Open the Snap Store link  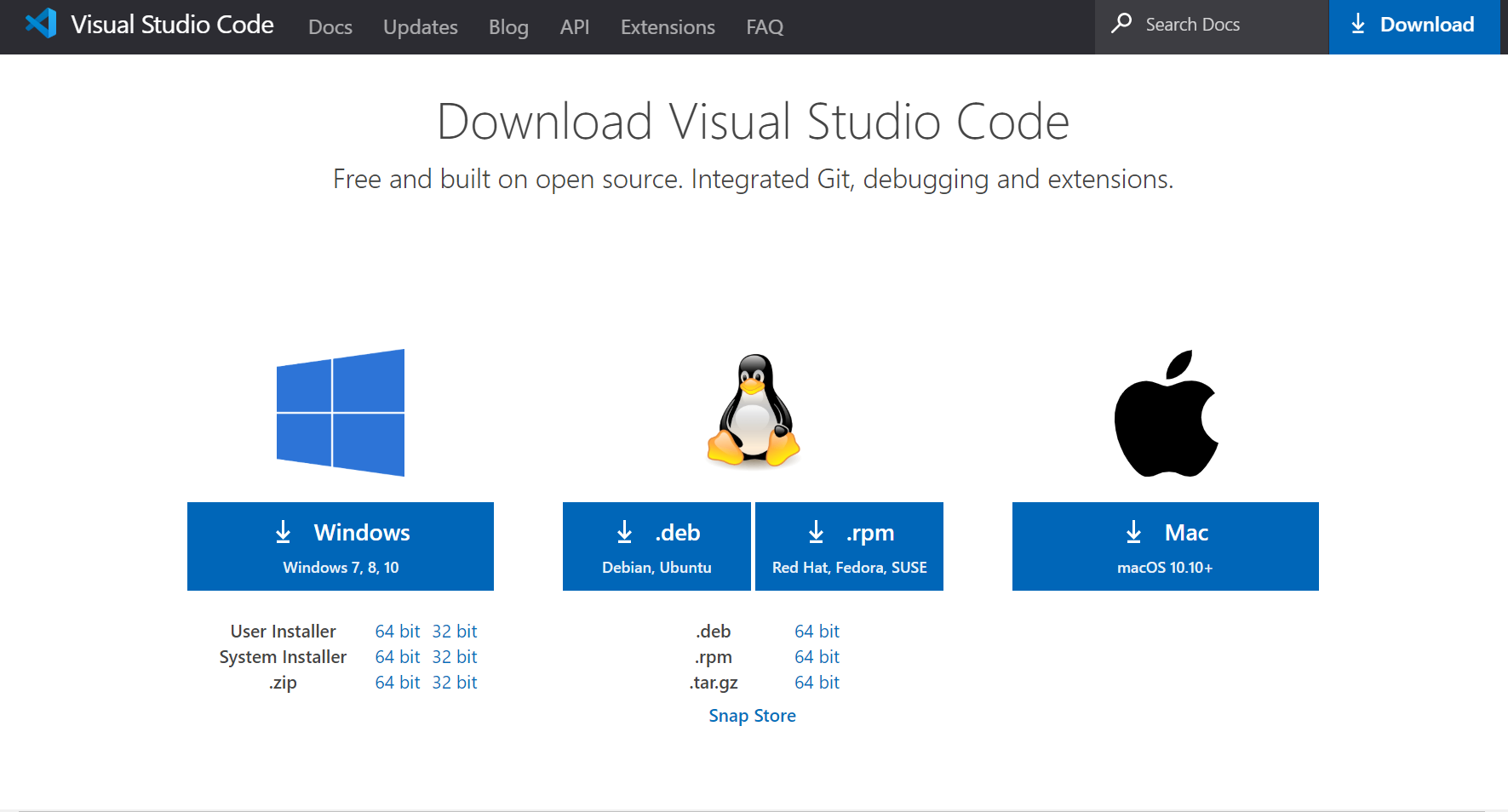[753, 716]
